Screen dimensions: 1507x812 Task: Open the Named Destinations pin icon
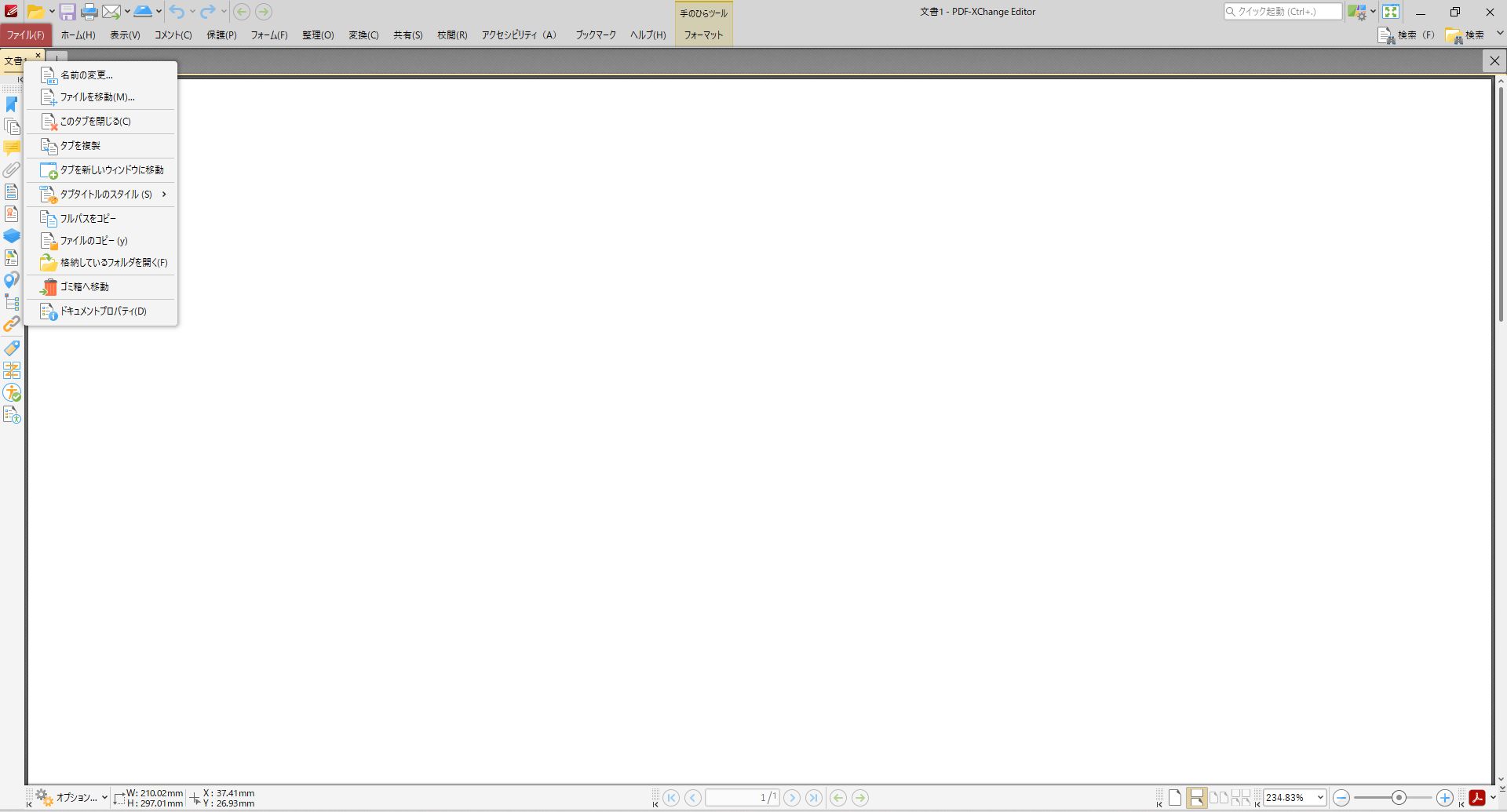[12, 280]
